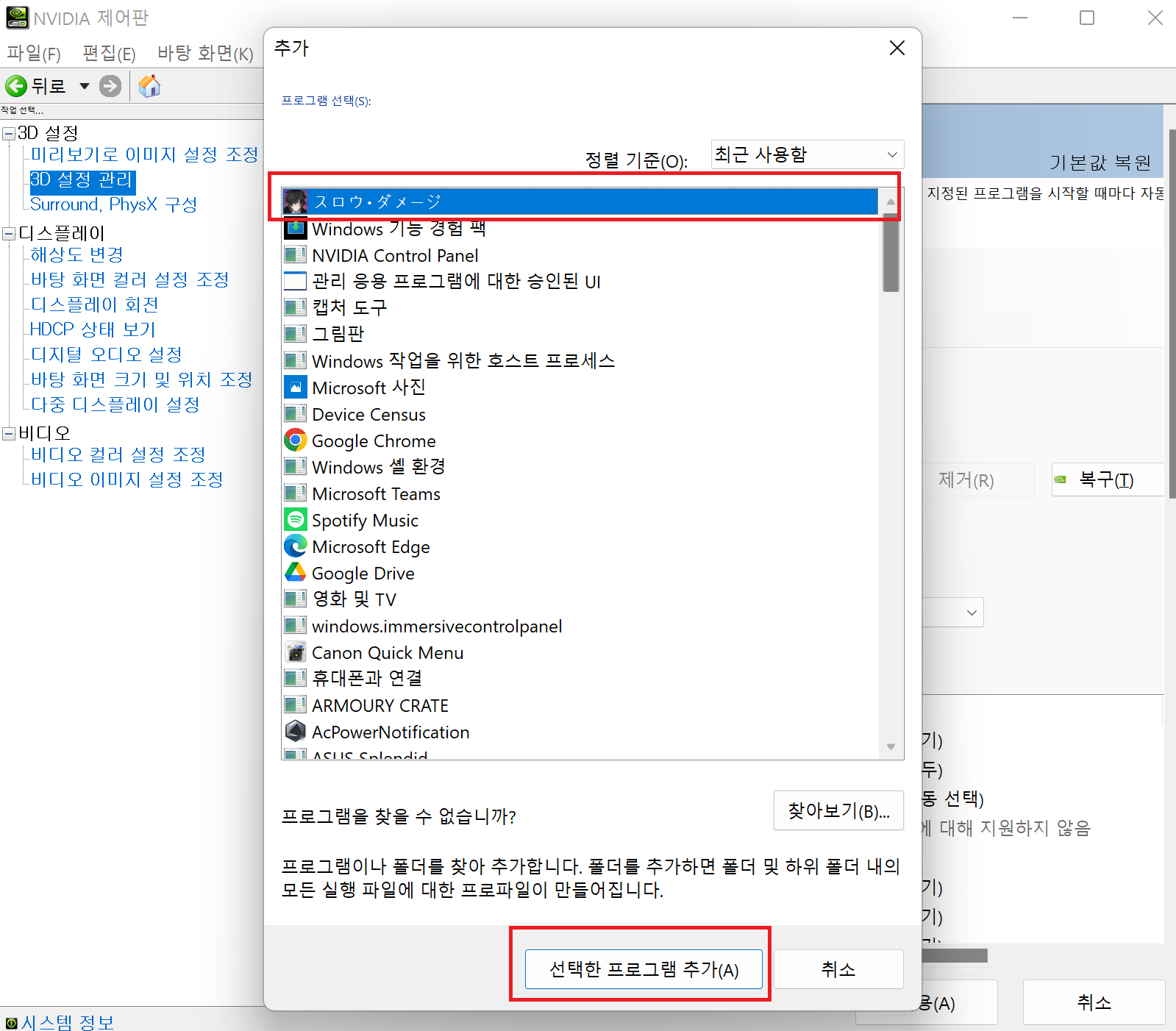Select 미리보기로 이미지 설정 조정
Image resolution: width=1176 pixels, height=1031 pixels.
[145, 154]
